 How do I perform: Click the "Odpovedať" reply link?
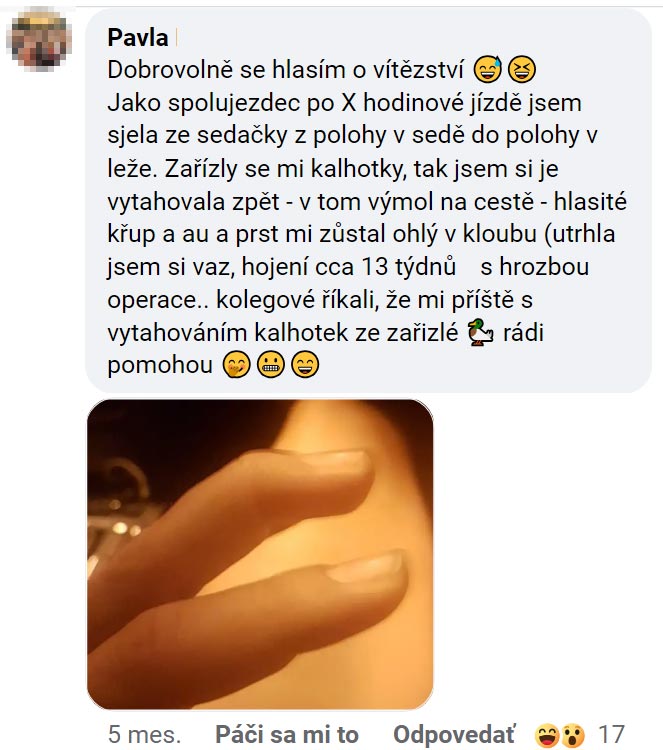click(454, 734)
